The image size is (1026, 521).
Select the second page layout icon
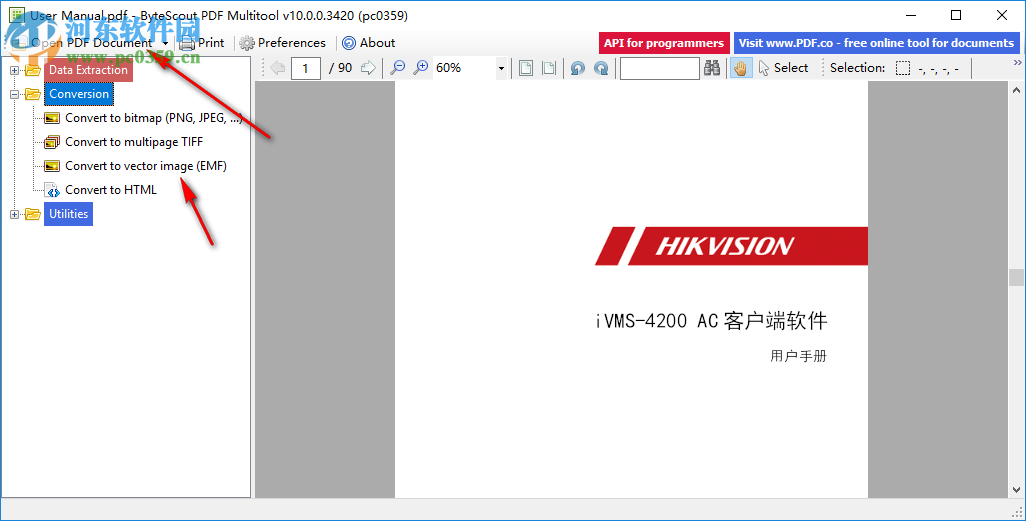[x=550, y=67]
